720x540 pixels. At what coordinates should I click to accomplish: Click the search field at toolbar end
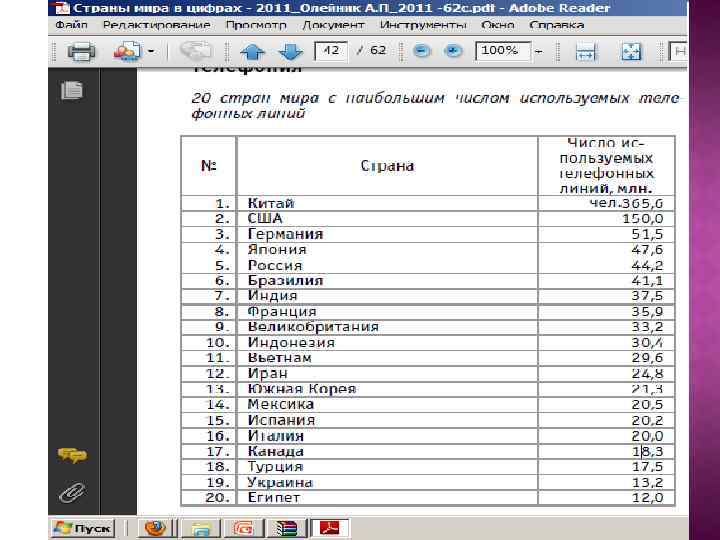pos(678,51)
